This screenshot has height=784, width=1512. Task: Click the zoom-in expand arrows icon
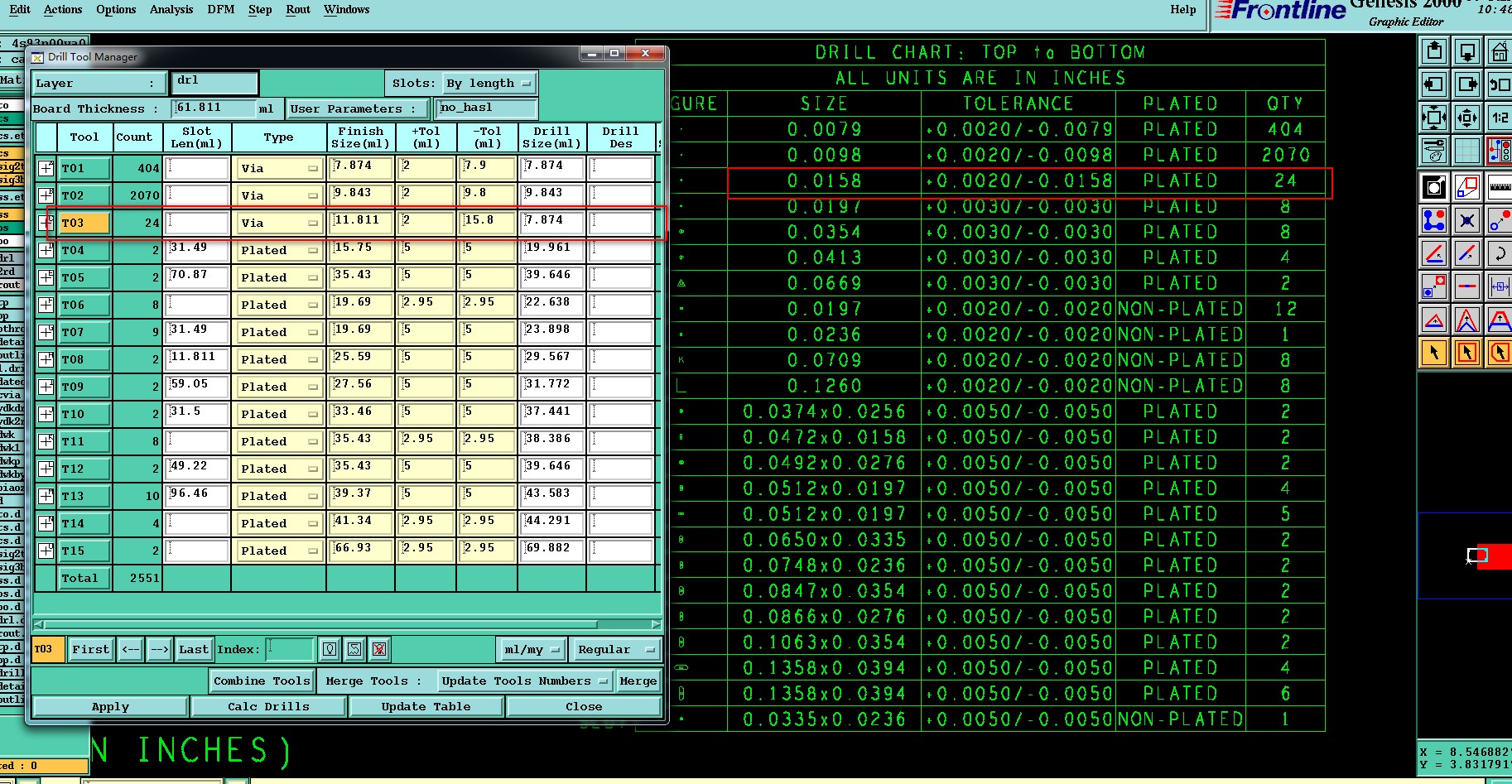1434,118
